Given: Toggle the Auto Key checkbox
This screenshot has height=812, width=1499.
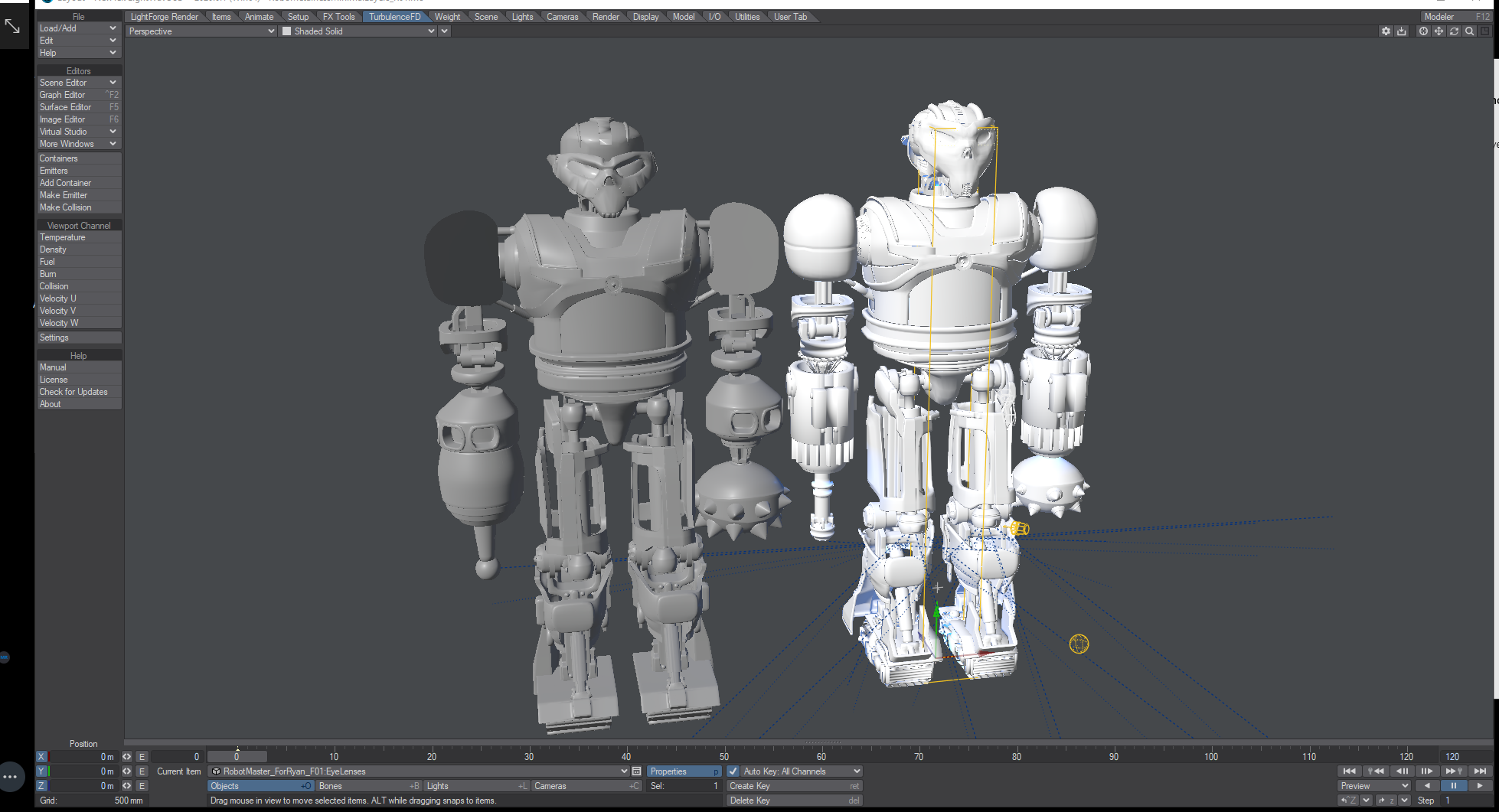Looking at the screenshot, I should pos(733,771).
